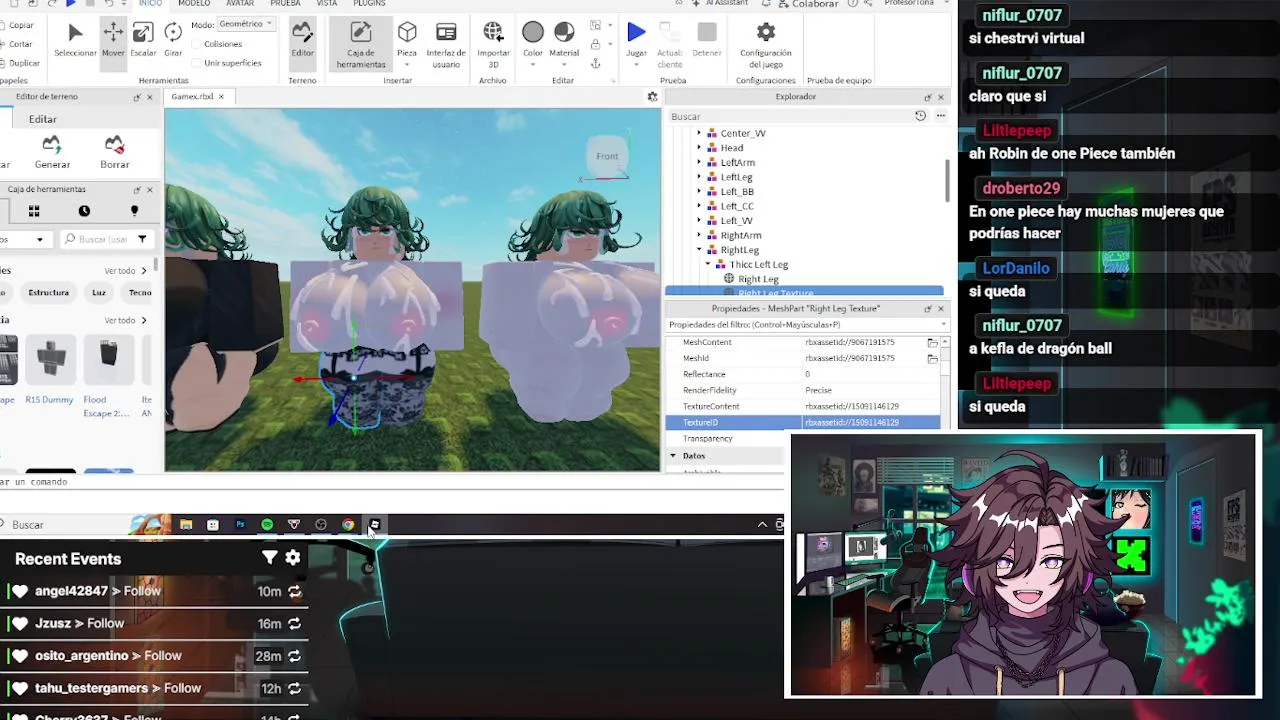The image size is (1280, 720).
Task: Enable the Colisiones checkbox
Action: coord(197,44)
